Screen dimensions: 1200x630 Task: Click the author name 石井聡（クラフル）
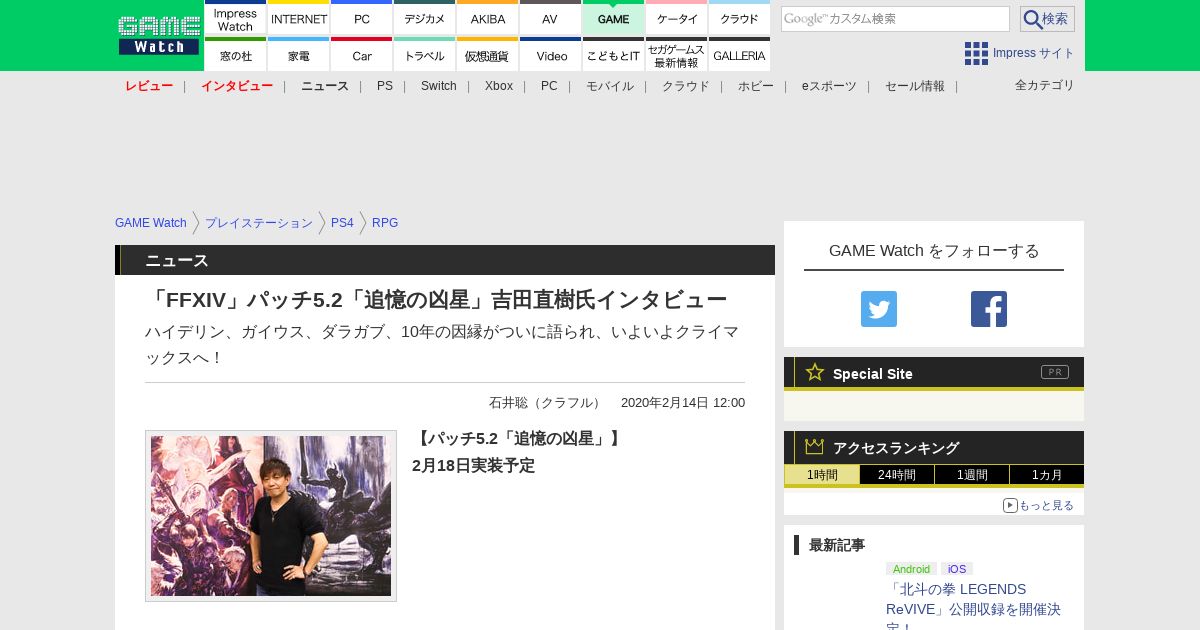coord(545,402)
